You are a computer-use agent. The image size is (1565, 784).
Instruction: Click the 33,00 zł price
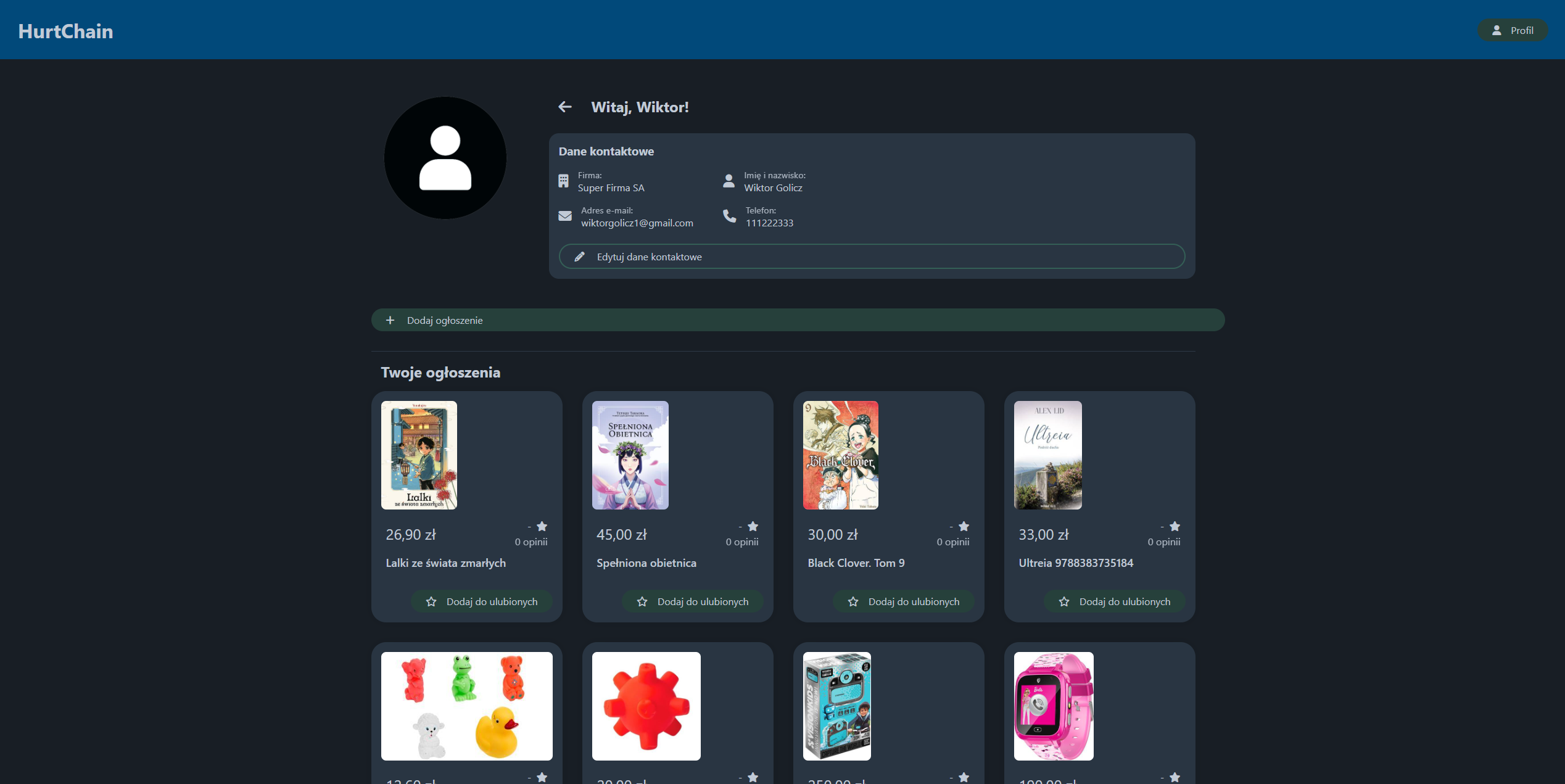click(1044, 535)
